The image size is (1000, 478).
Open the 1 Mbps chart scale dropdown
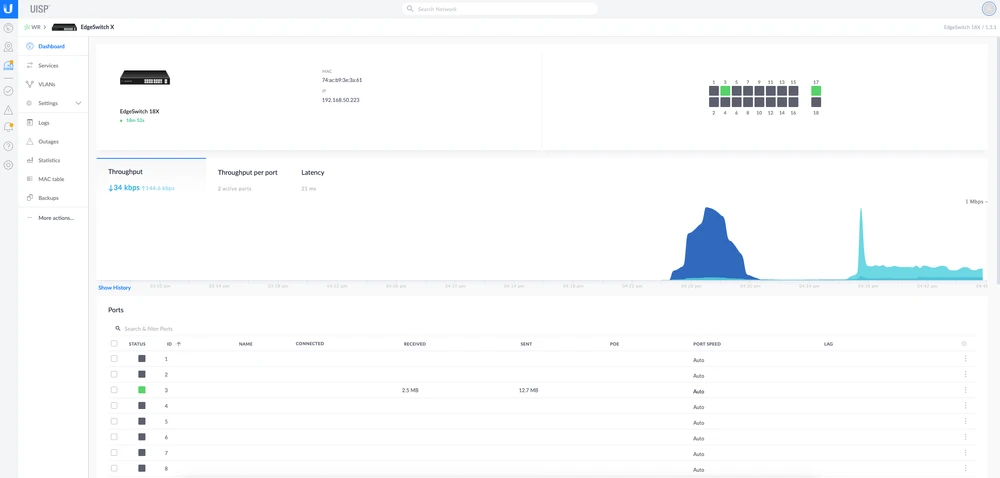pyautogui.click(x=976, y=202)
